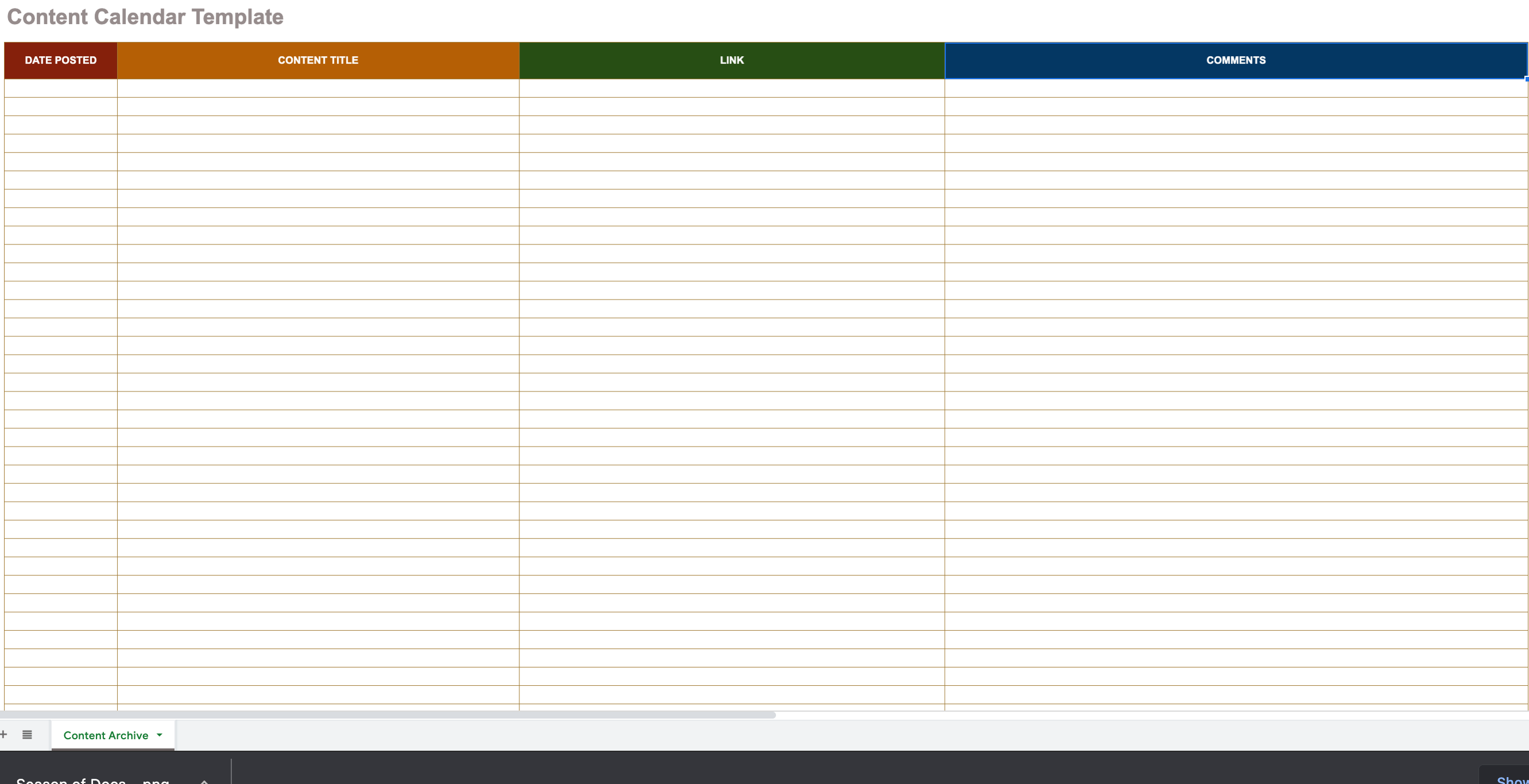Select the first empty cell under CONTENT TITLE
1529x784 pixels.
(318, 88)
